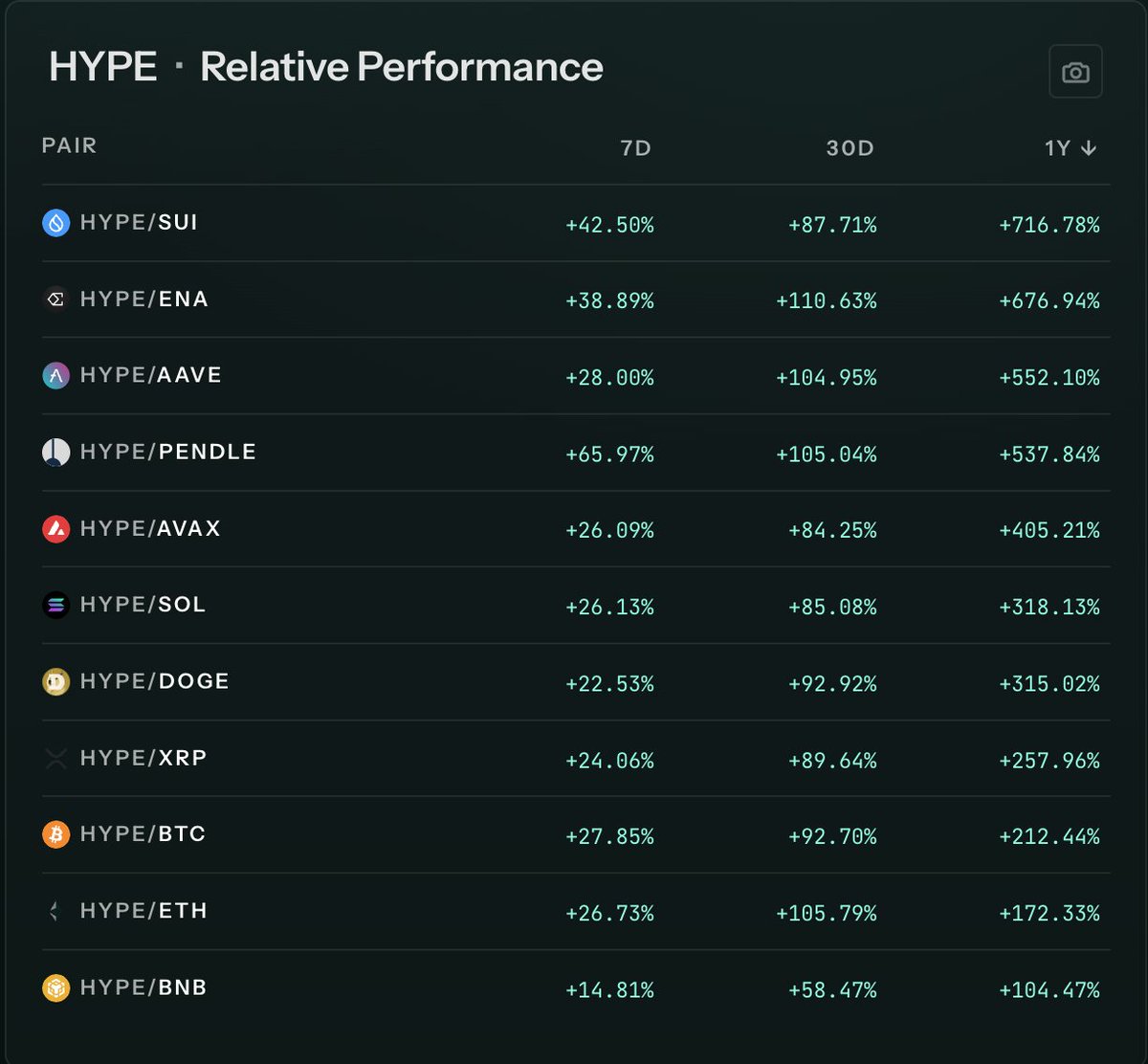The width and height of the screenshot is (1148, 1064).
Task: Select the +105.04% PENDLE 30D value
Action: click(x=827, y=454)
